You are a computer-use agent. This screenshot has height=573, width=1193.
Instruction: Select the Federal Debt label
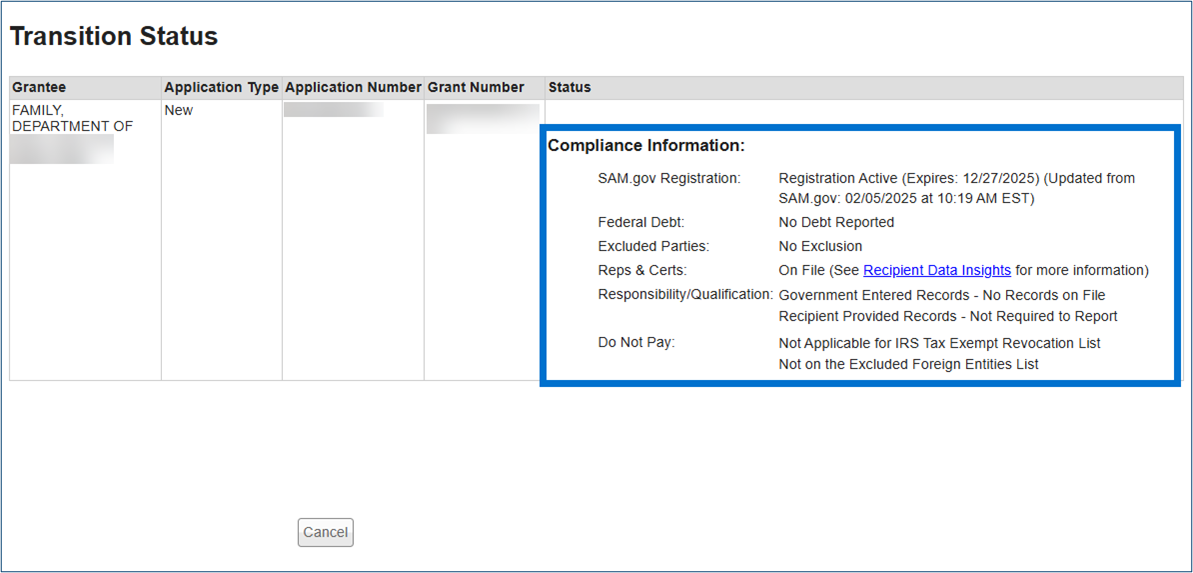coord(641,222)
